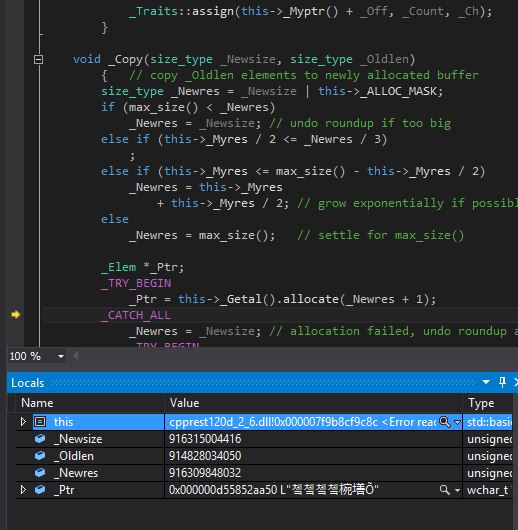Viewport: 518px width, 530px height.
Task: Open Locals window position dropdown arrow
Action: click(x=486, y=382)
